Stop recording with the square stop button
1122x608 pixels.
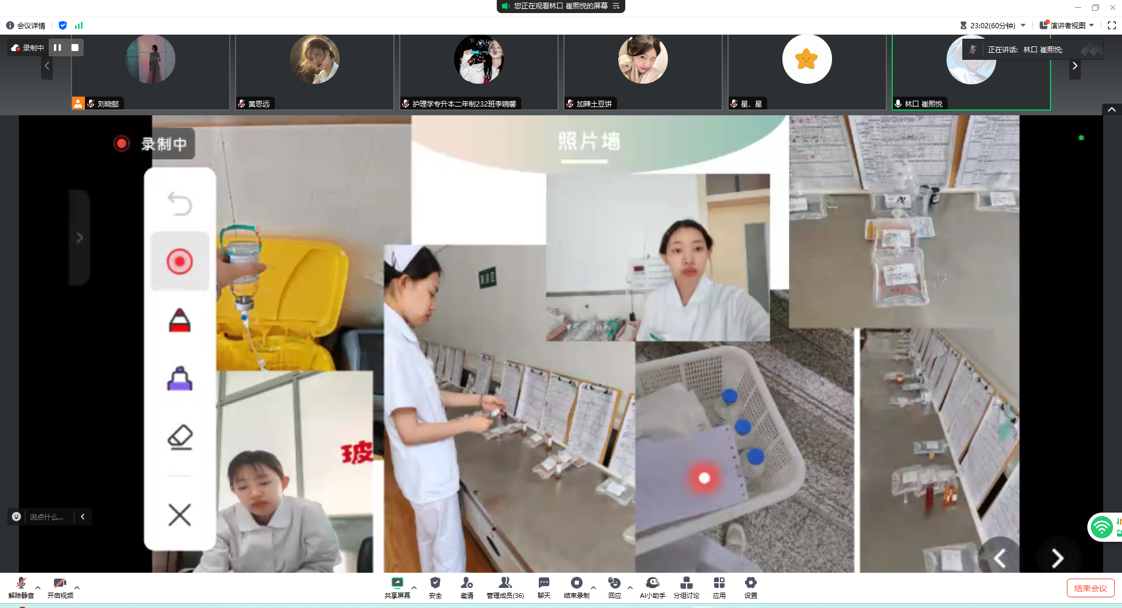(x=75, y=47)
